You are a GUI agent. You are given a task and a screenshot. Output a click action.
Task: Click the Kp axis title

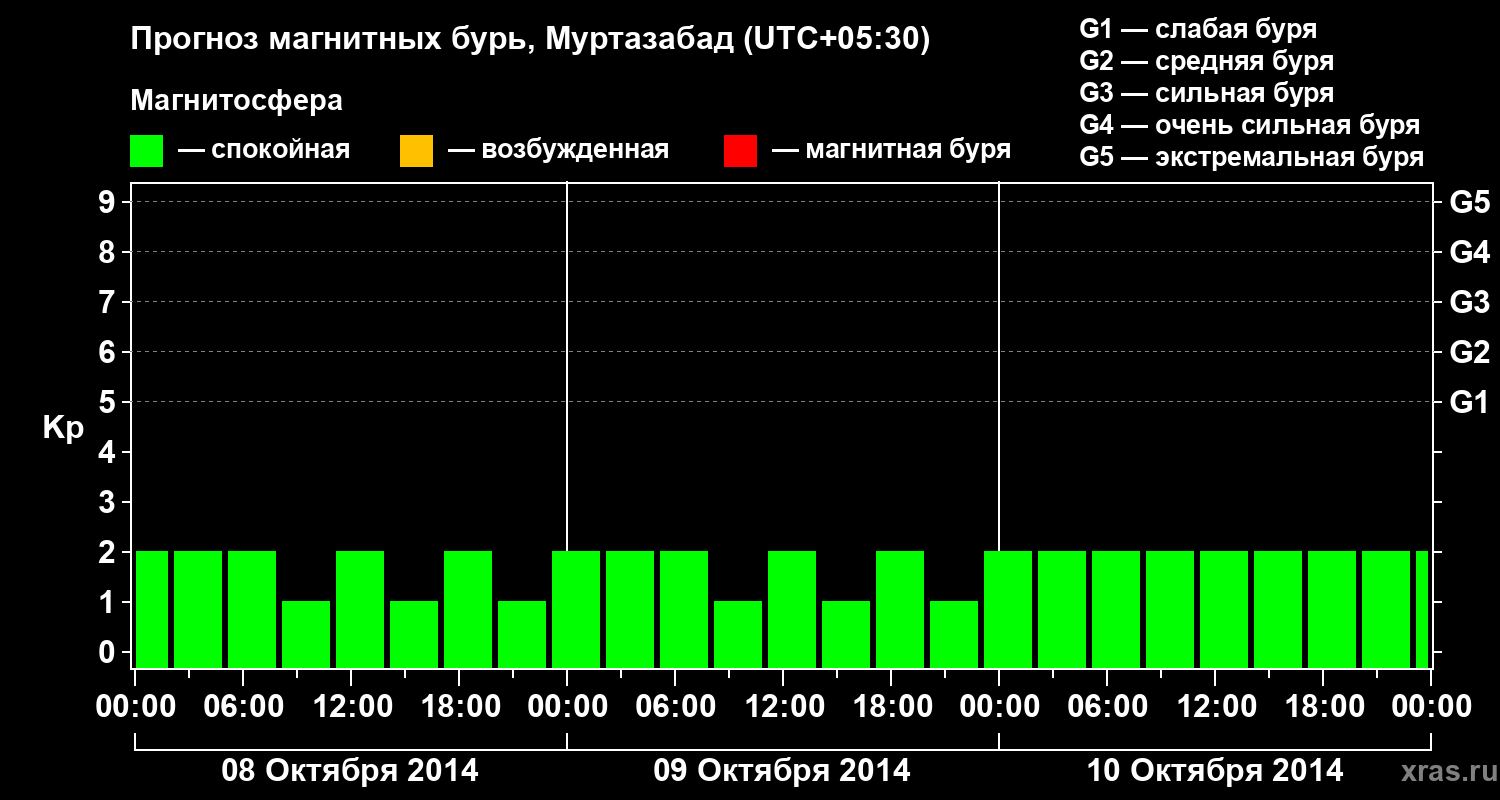[63, 429]
